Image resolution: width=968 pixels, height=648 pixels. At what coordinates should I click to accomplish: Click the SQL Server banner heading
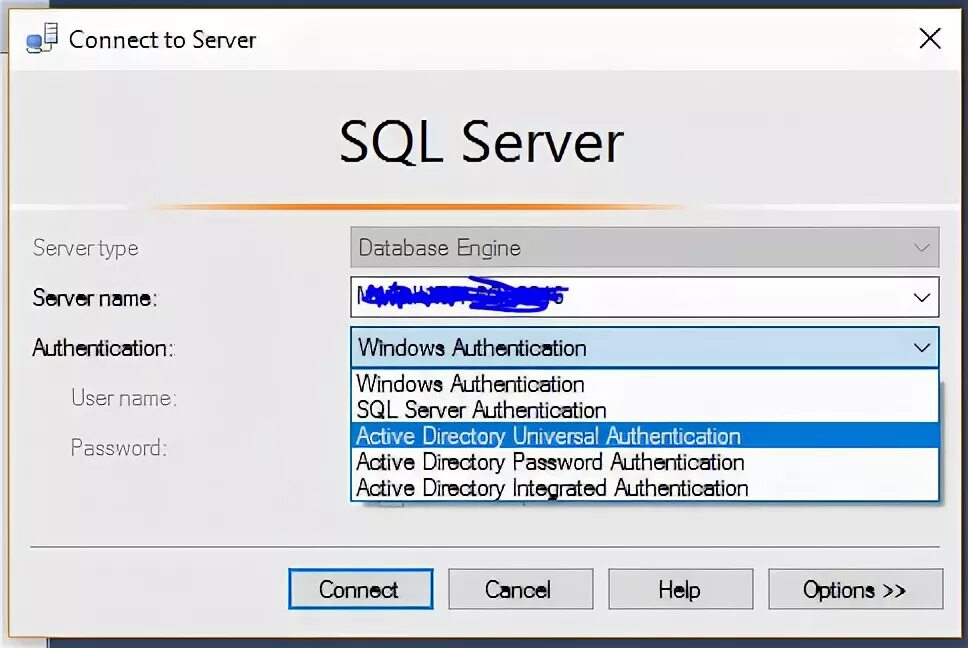(x=482, y=142)
